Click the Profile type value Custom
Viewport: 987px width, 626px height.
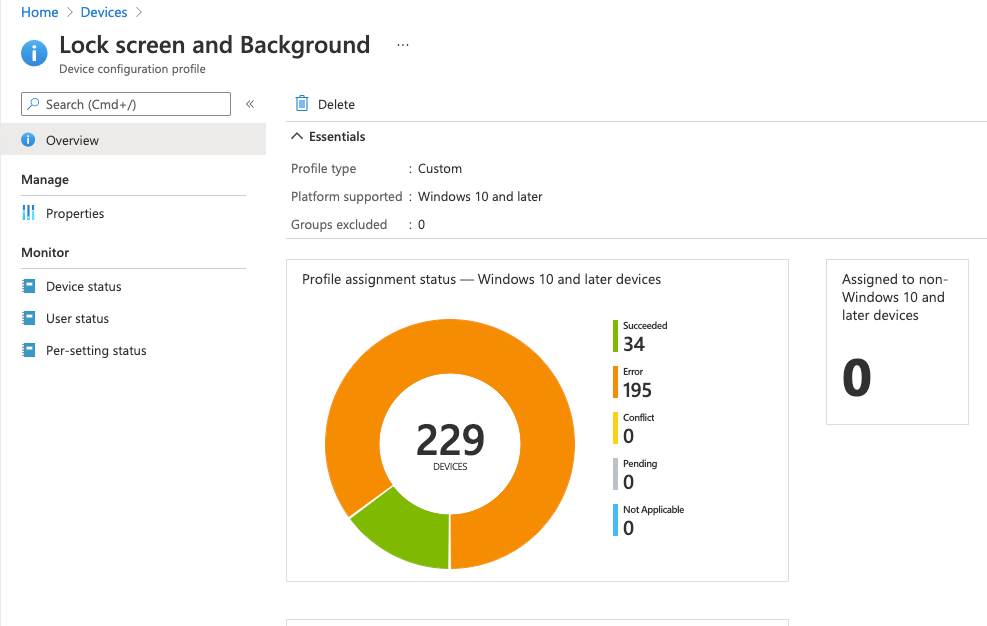click(440, 169)
